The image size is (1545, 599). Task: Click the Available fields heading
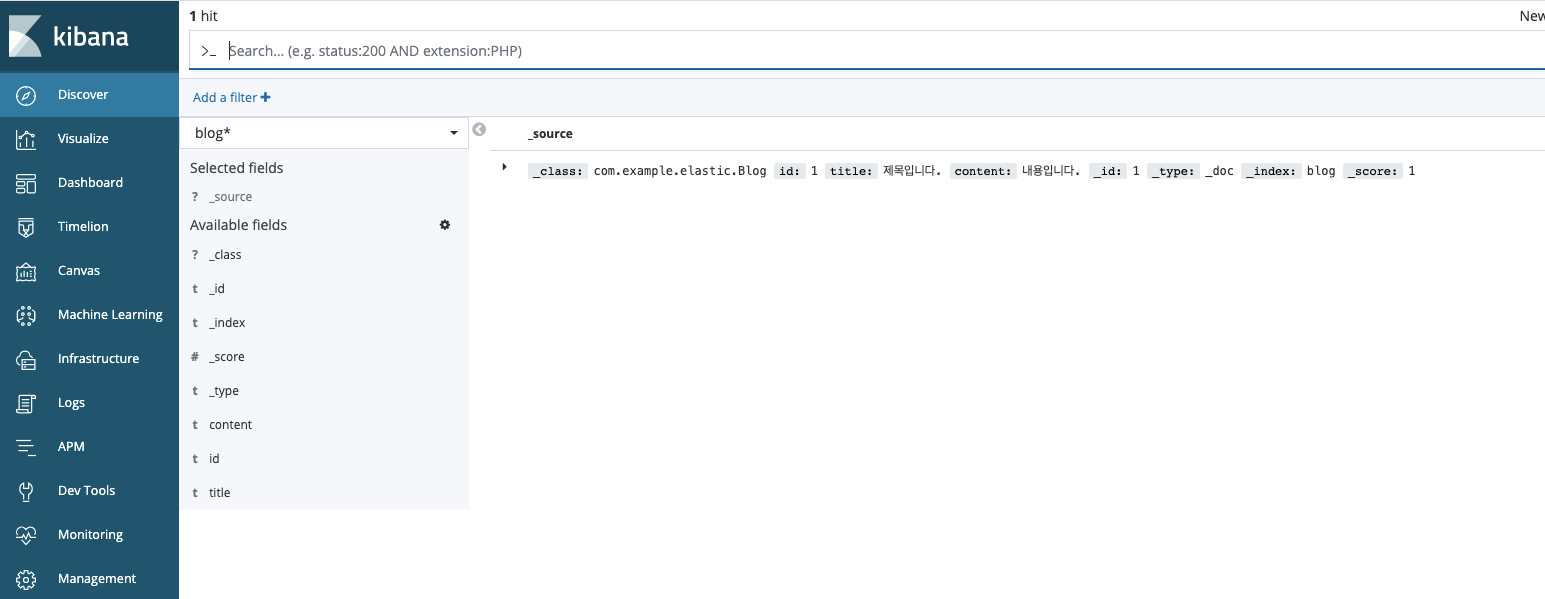(x=238, y=225)
